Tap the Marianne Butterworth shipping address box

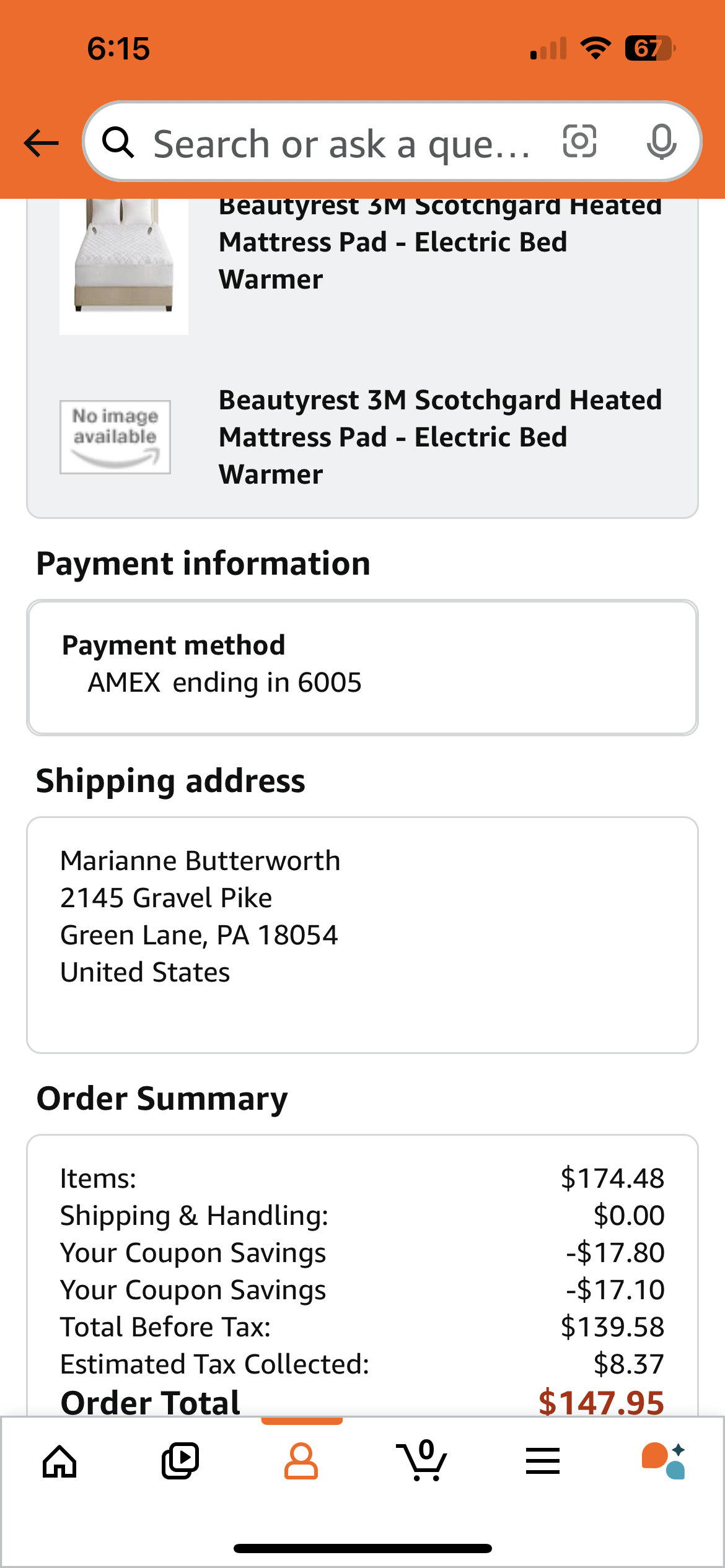[x=362, y=935]
